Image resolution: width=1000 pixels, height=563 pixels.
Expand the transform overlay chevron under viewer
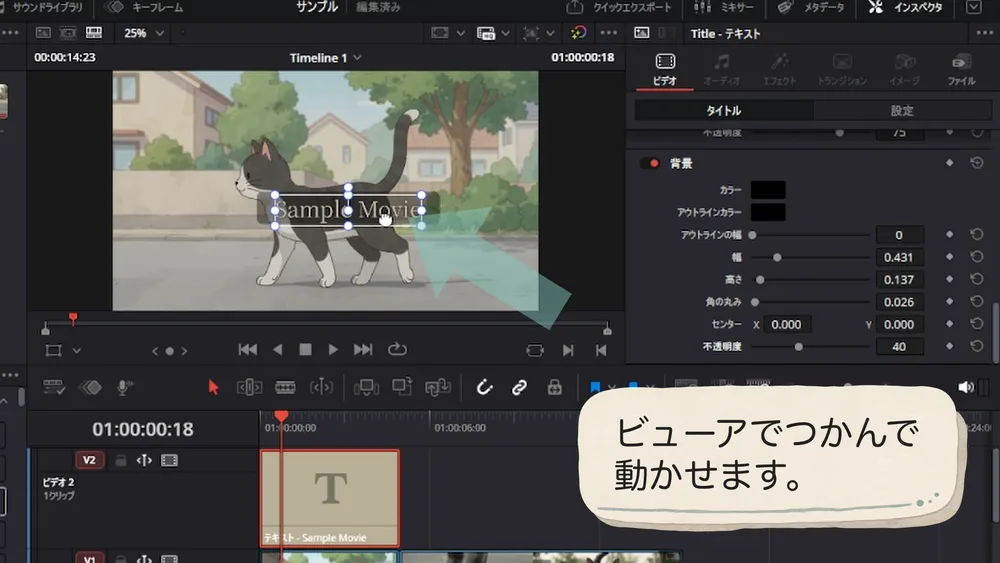click(77, 351)
